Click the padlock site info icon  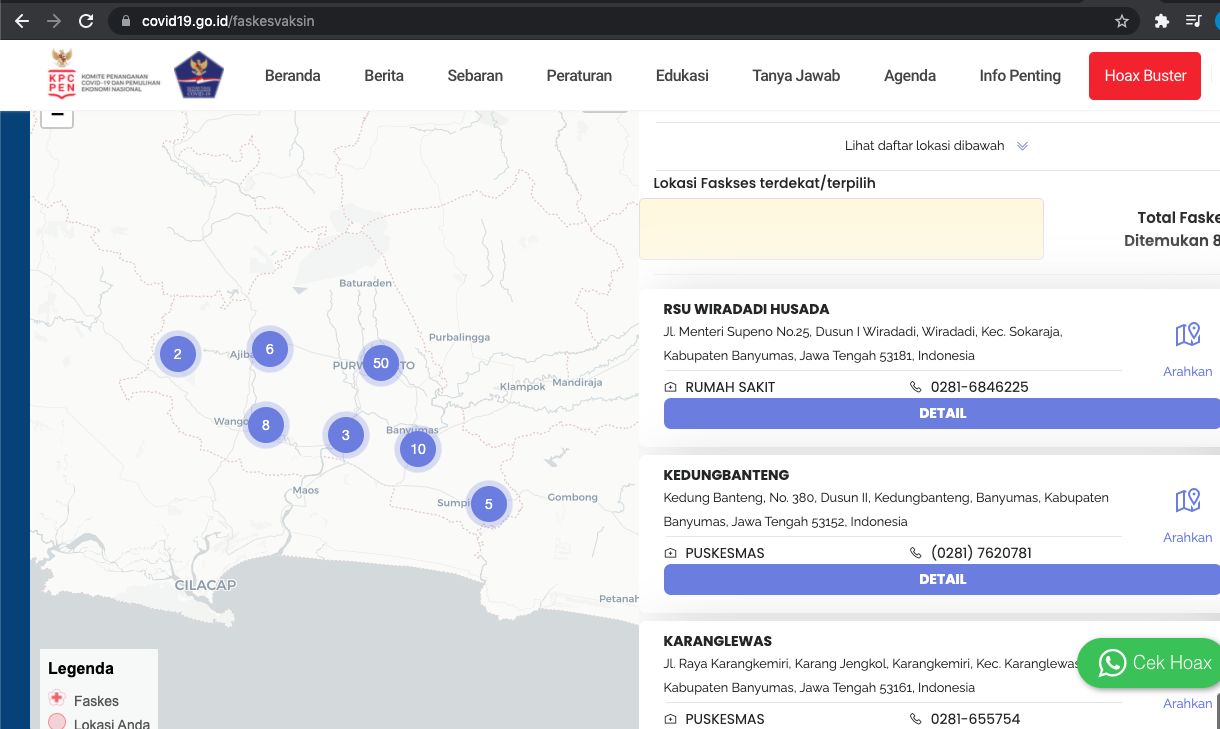(125, 20)
